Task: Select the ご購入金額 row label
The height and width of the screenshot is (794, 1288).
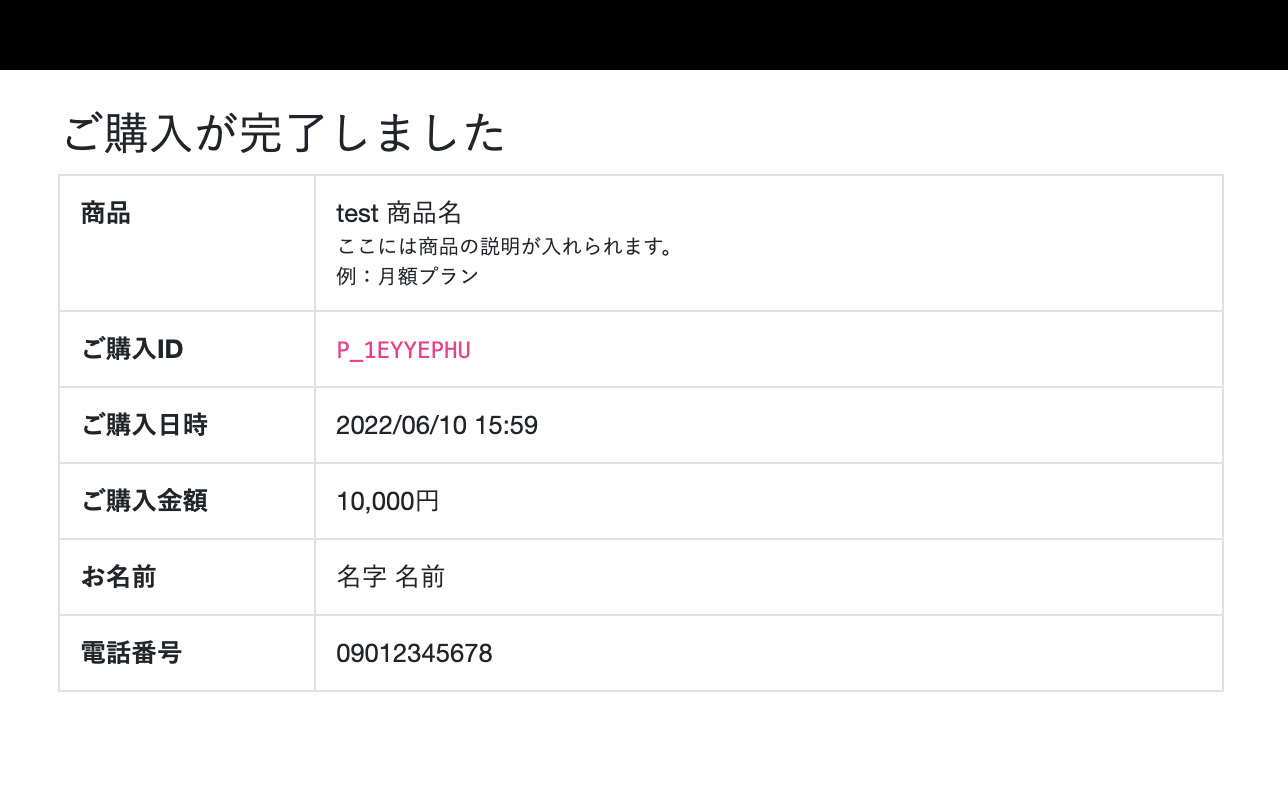Action: click(x=144, y=501)
